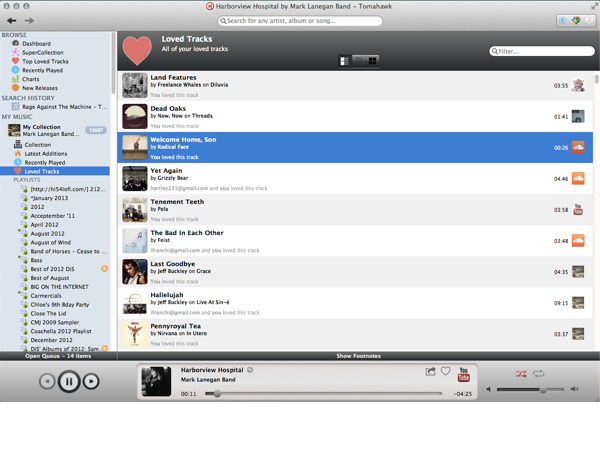
Task: Open Freelance Whales artist link
Action: click(179, 85)
